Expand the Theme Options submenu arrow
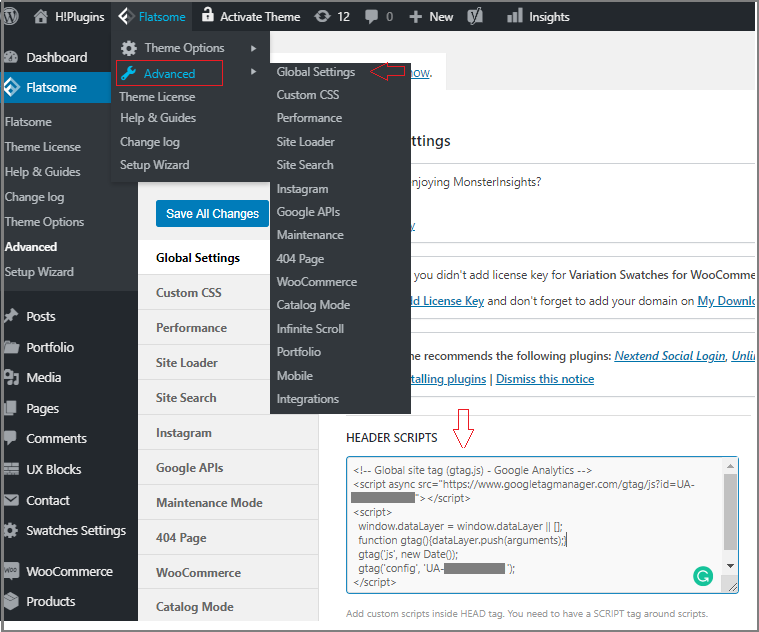 [x=253, y=48]
